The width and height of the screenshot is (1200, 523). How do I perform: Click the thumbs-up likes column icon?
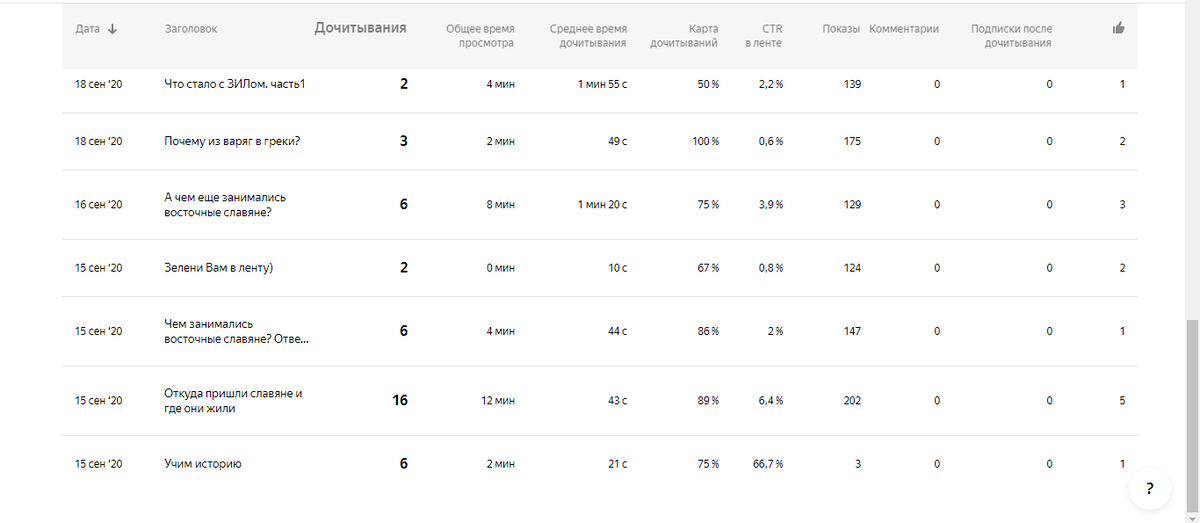click(x=1118, y=28)
